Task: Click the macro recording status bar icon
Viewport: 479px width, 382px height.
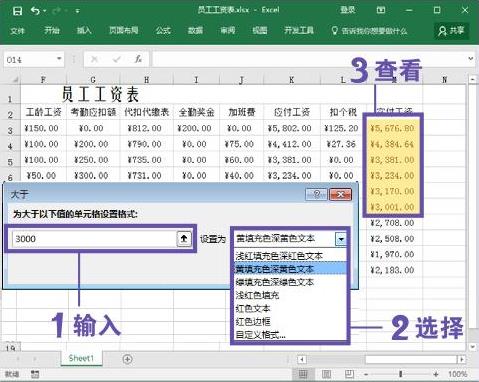Action: coord(35,374)
